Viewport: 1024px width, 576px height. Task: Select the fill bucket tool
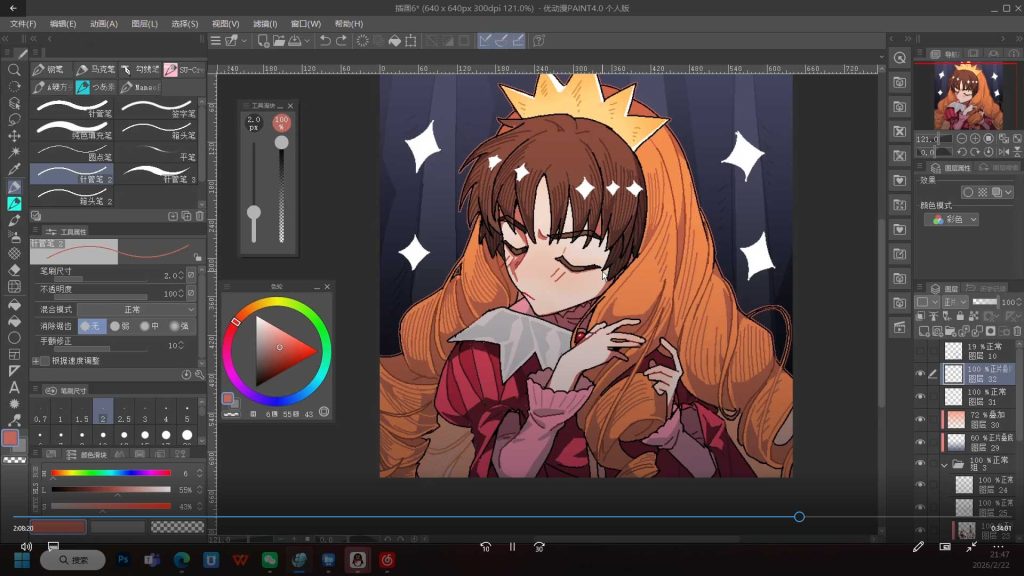(14, 305)
